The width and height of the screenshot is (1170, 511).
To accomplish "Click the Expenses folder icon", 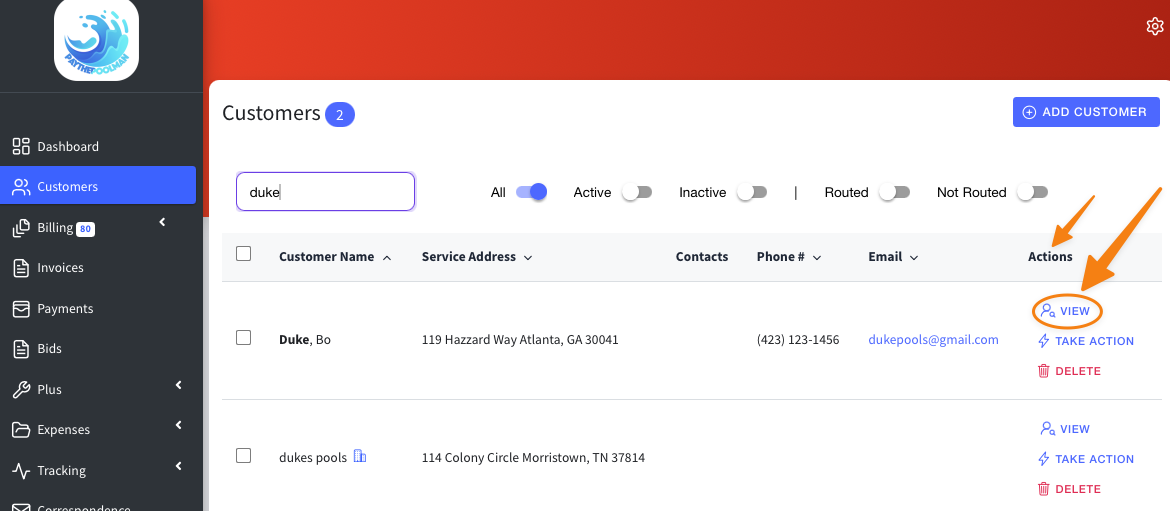I will (22, 430).
